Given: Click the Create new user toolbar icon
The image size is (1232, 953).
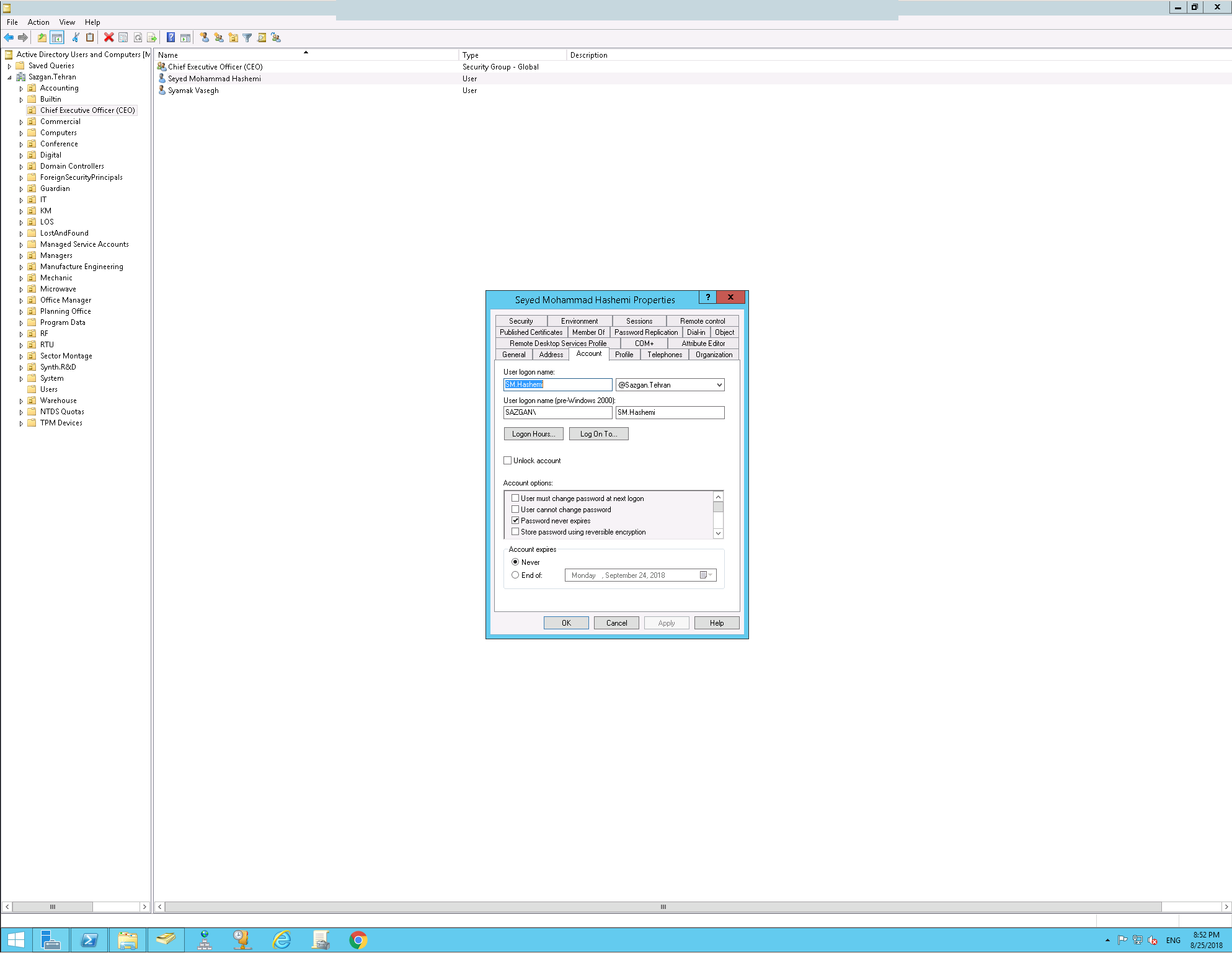Looking at the screenshot, I should (x=204, y=37).
